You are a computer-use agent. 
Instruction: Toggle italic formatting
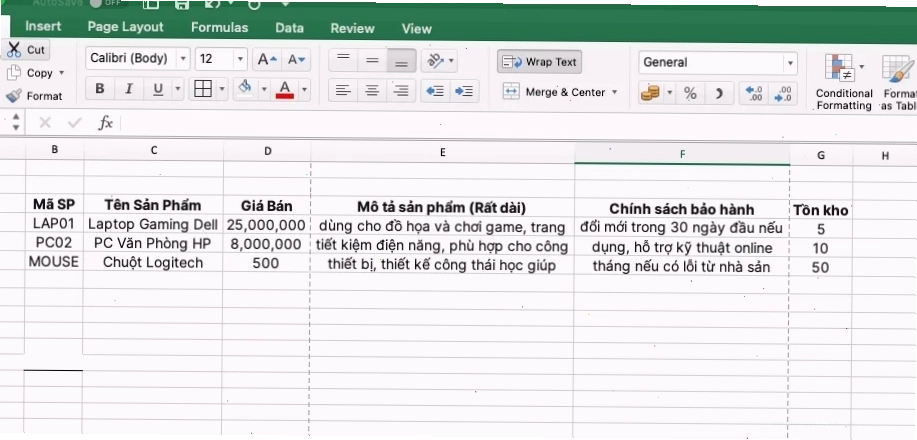coord(128,89)
